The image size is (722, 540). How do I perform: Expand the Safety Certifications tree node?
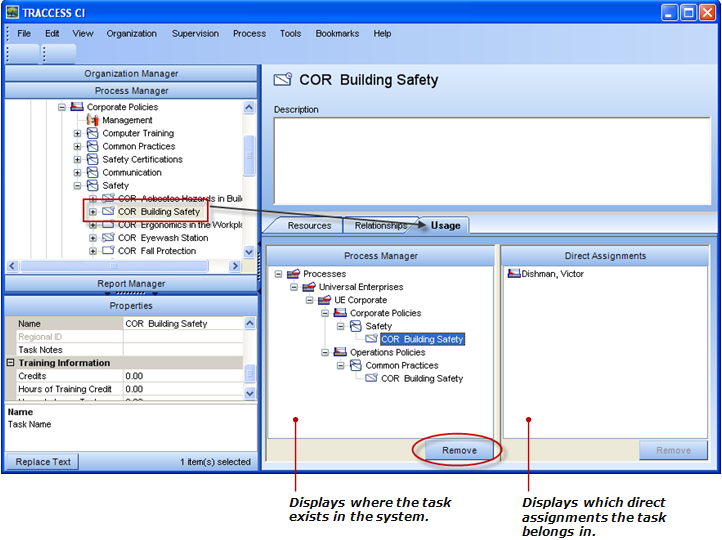coord(78,159)
